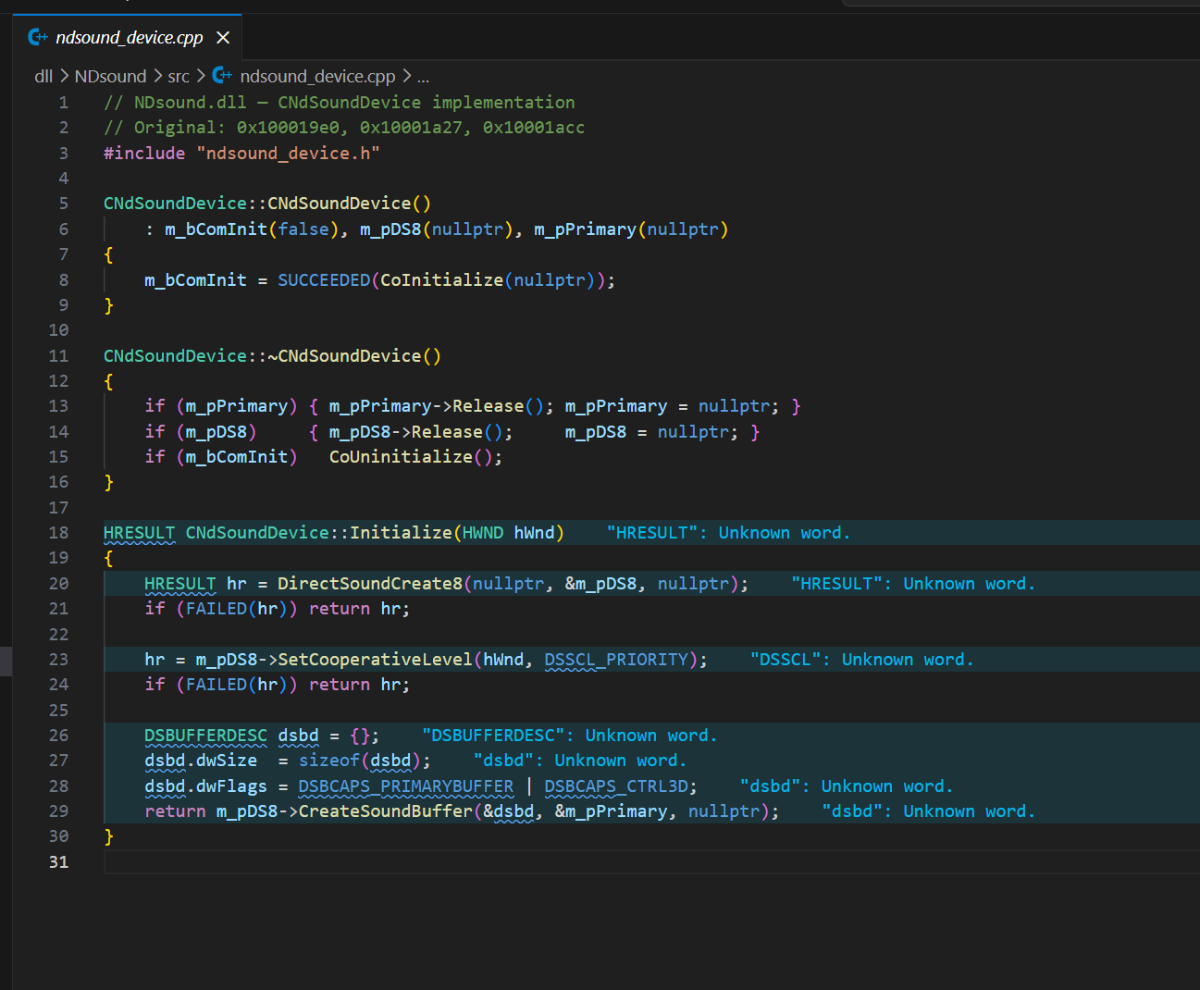The width and height of the screenshot is (1200, 990).
Task: Click the "ndsound_device.h" include string
Action: coord(288,153)
